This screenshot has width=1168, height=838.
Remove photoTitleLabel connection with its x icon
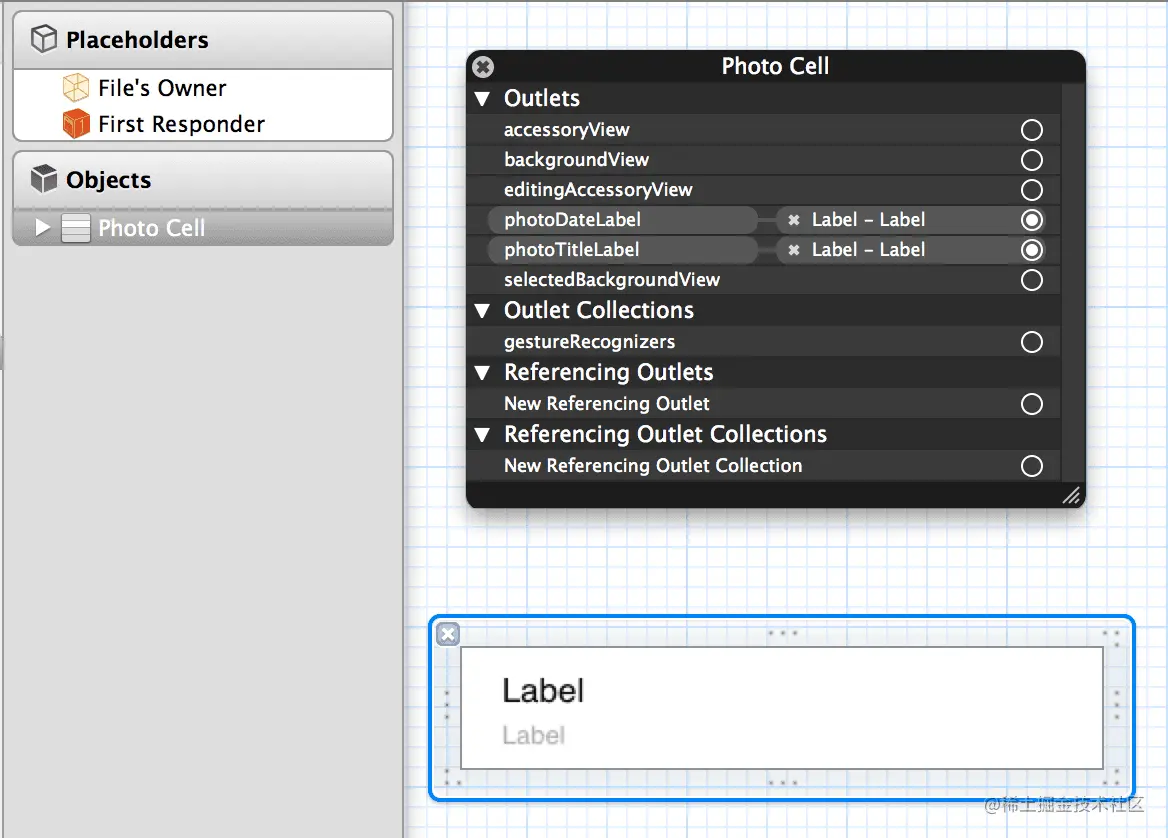(794, 250)
